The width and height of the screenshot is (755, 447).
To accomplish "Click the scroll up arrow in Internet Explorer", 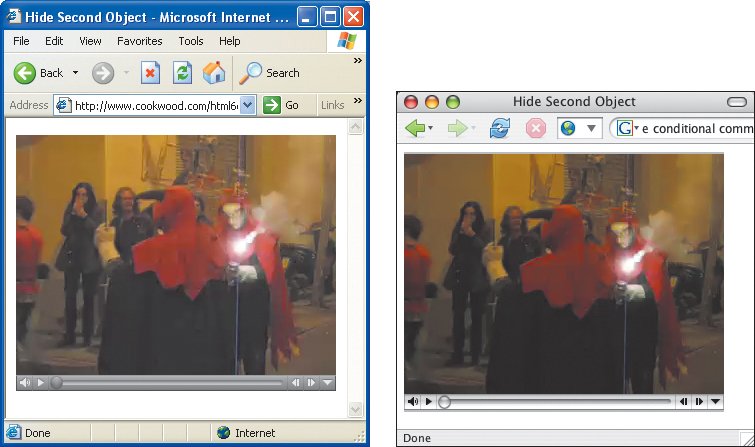I will click(355, 127).
